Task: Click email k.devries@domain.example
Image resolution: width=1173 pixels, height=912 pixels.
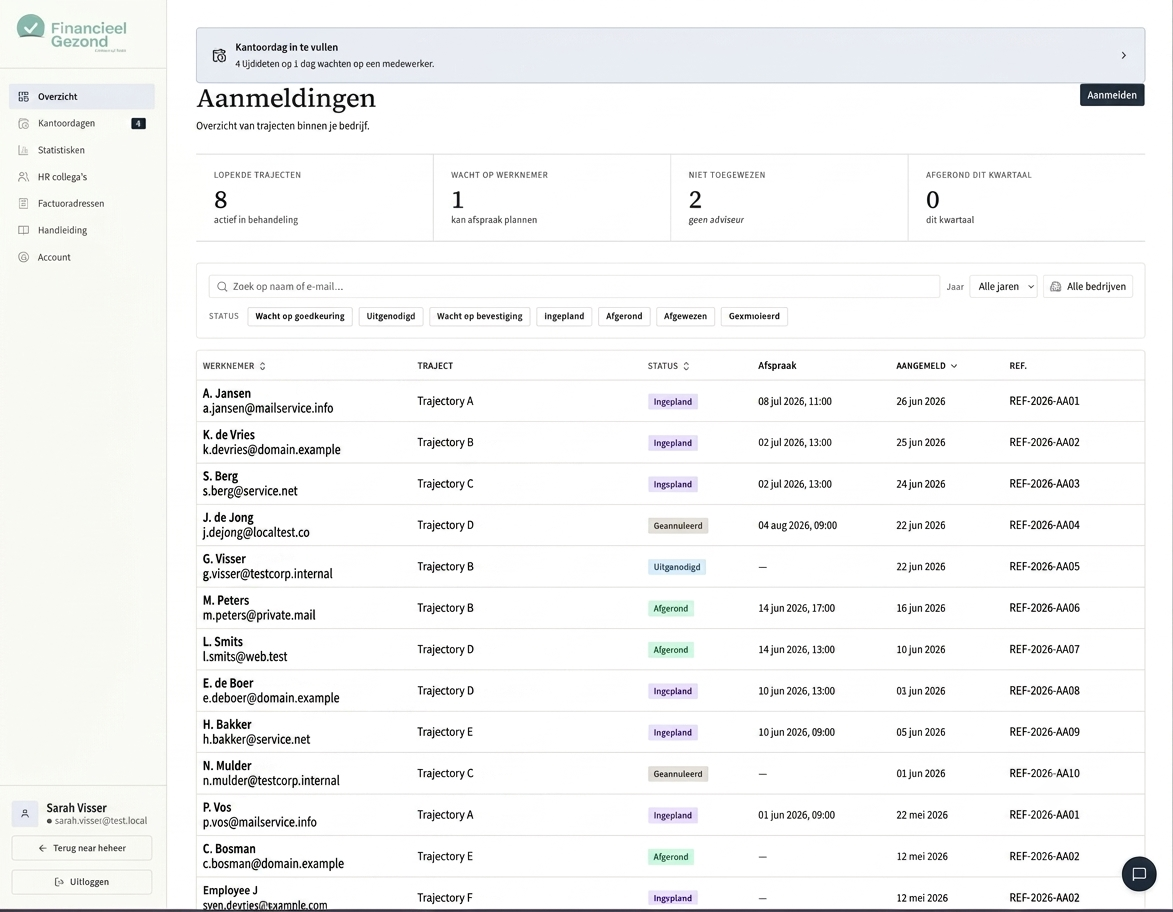Action: point(272,450)
